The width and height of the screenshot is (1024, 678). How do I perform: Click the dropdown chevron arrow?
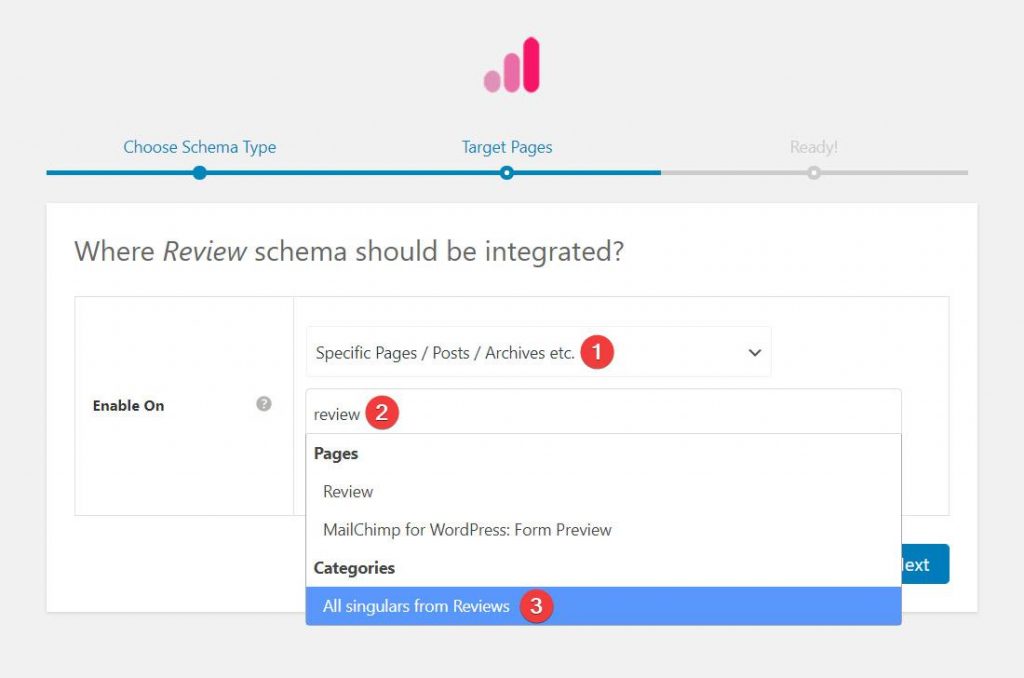[x=754, y=352]
